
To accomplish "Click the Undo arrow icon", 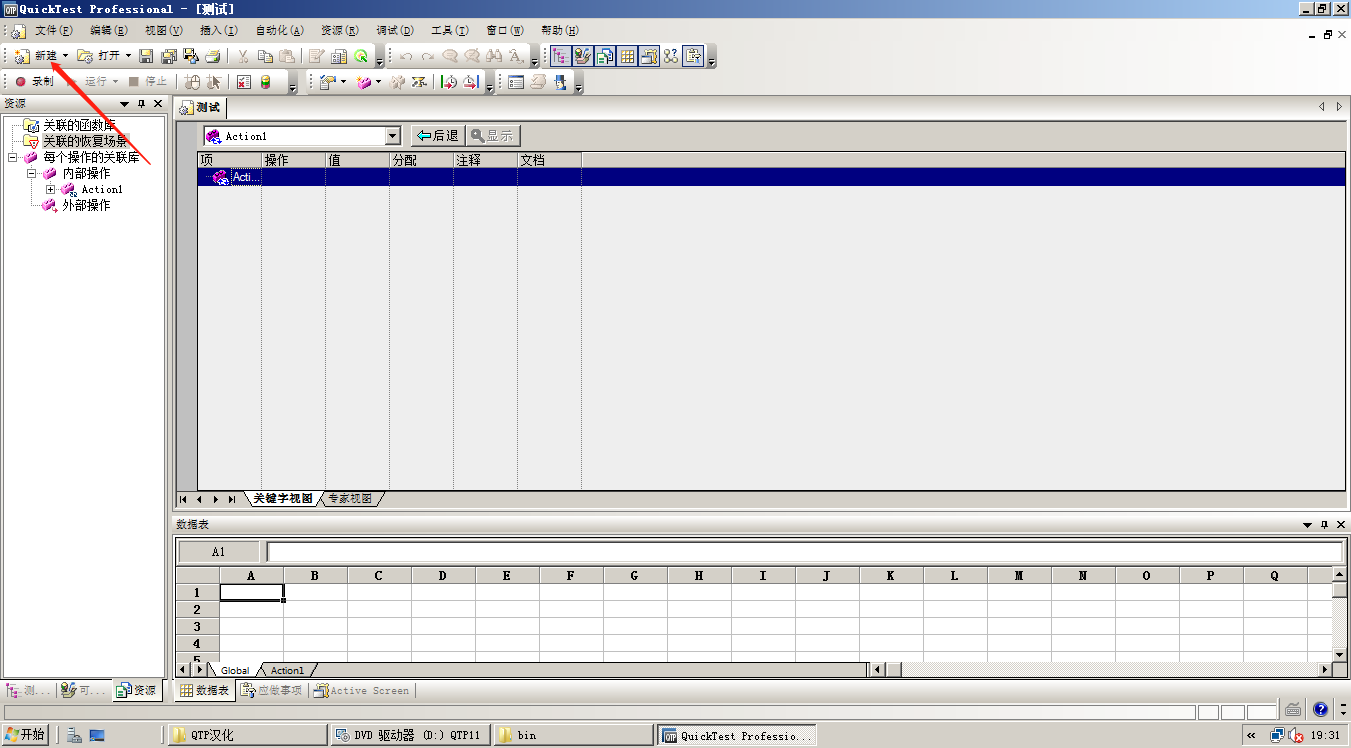I will tap(406, 56).
